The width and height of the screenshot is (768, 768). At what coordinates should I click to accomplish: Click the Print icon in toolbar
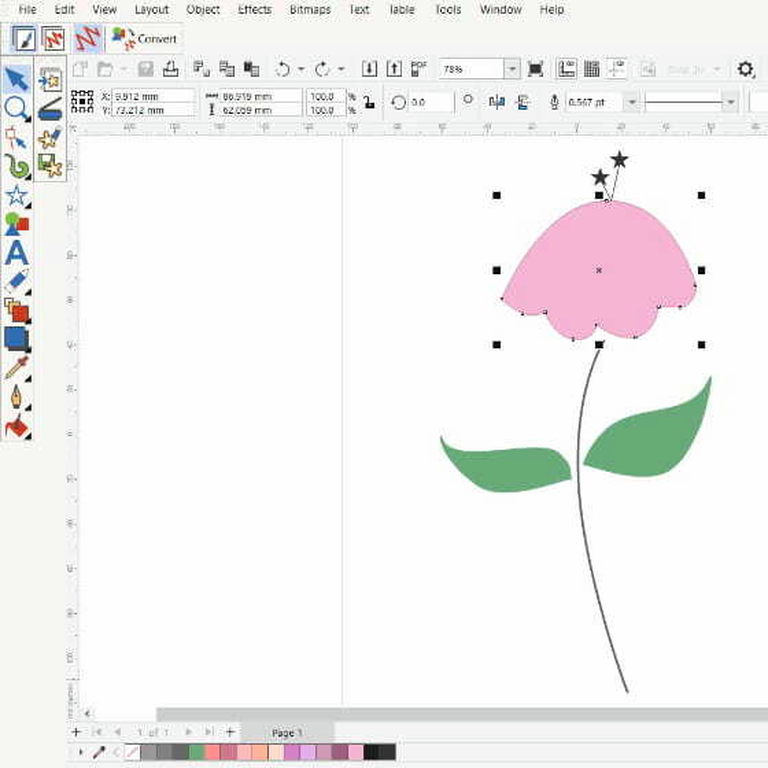[x=170, y=69]
